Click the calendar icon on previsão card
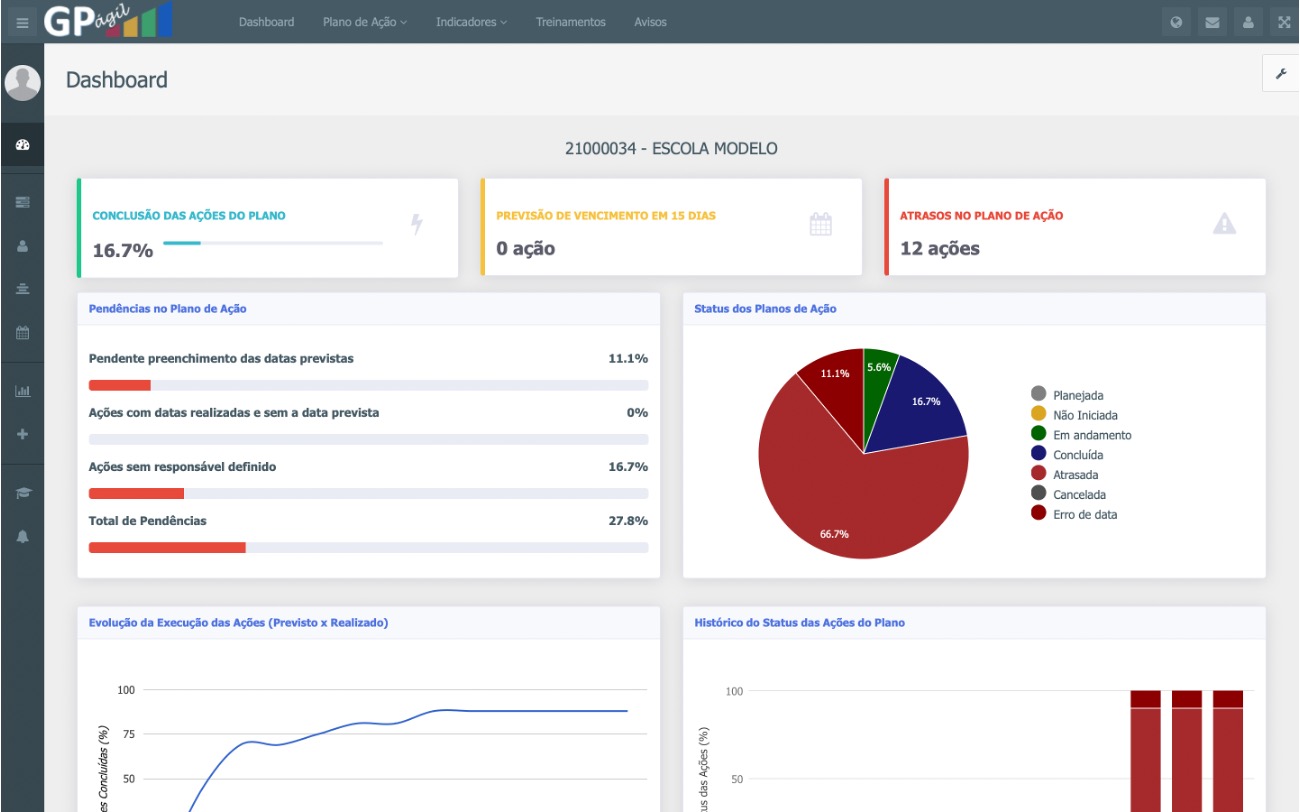1300x812 pixels. (820, 224)
